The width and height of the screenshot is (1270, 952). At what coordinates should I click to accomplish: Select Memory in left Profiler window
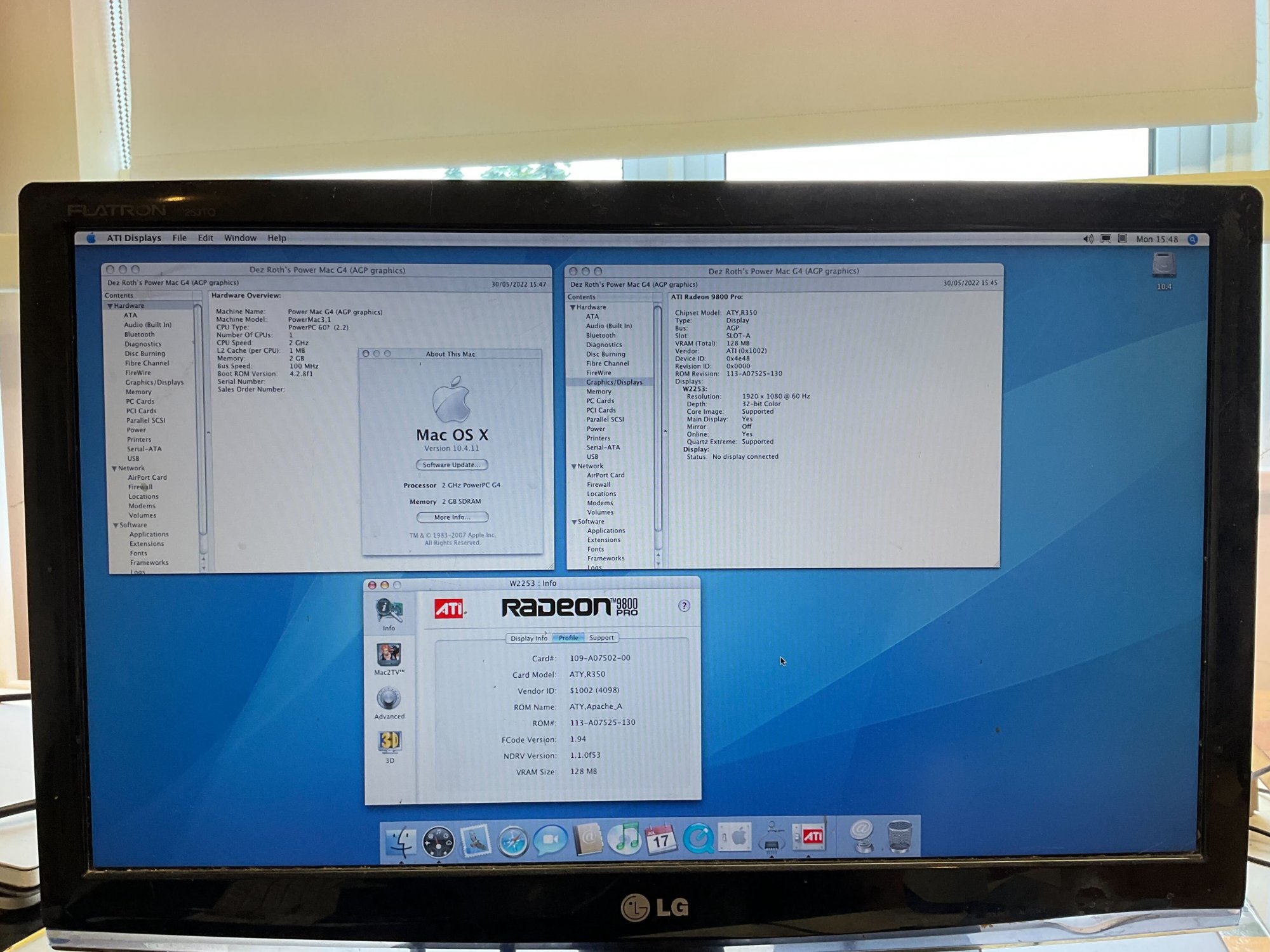(138, 392)
